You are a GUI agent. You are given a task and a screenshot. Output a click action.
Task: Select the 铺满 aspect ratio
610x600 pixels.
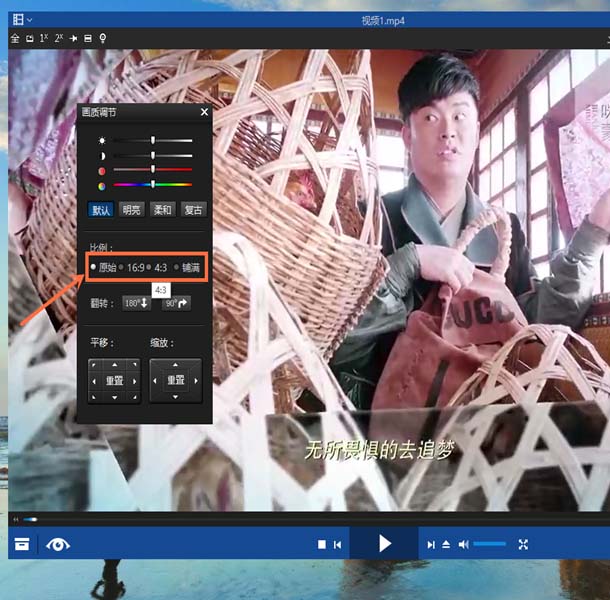[x=188, y=267]
